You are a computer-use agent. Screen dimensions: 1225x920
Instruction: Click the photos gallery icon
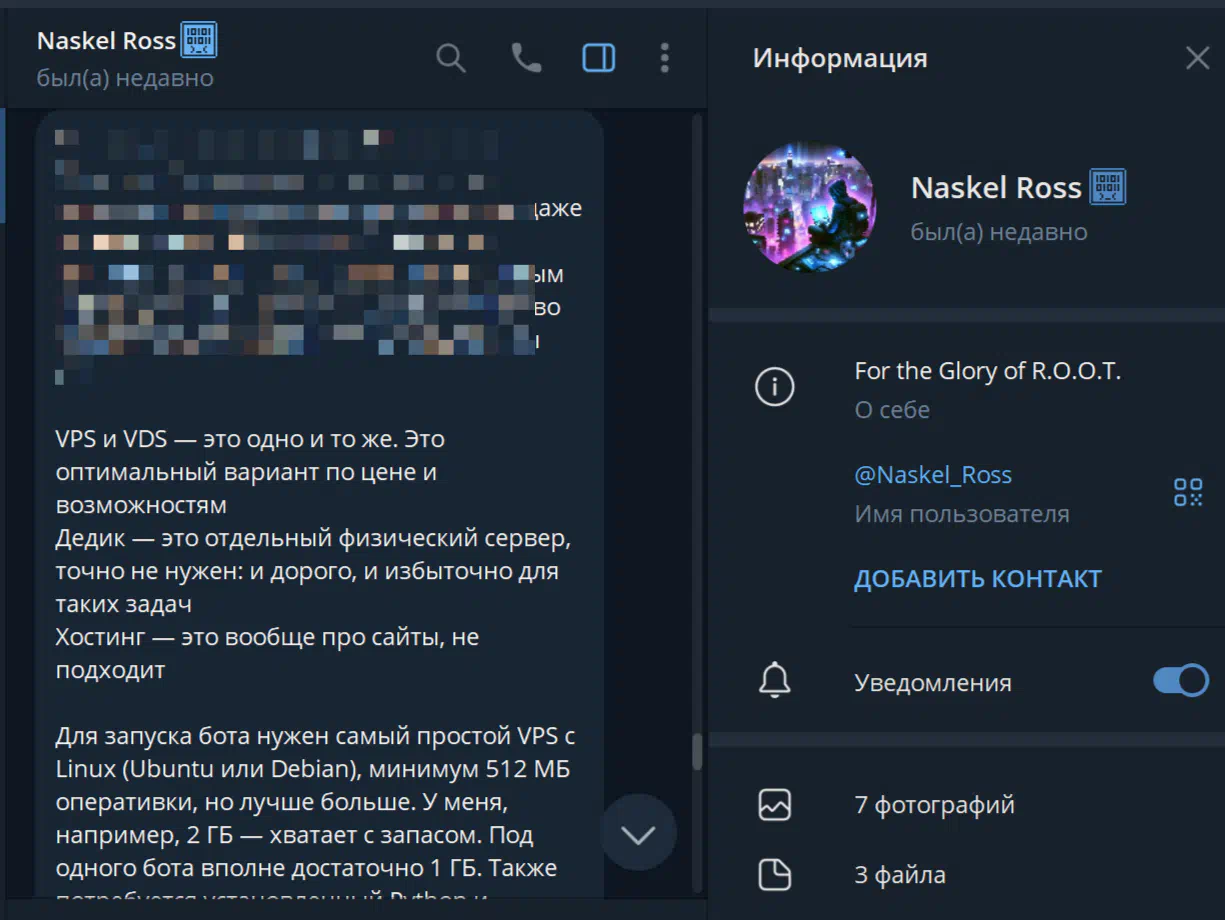[x=775, y=805]
